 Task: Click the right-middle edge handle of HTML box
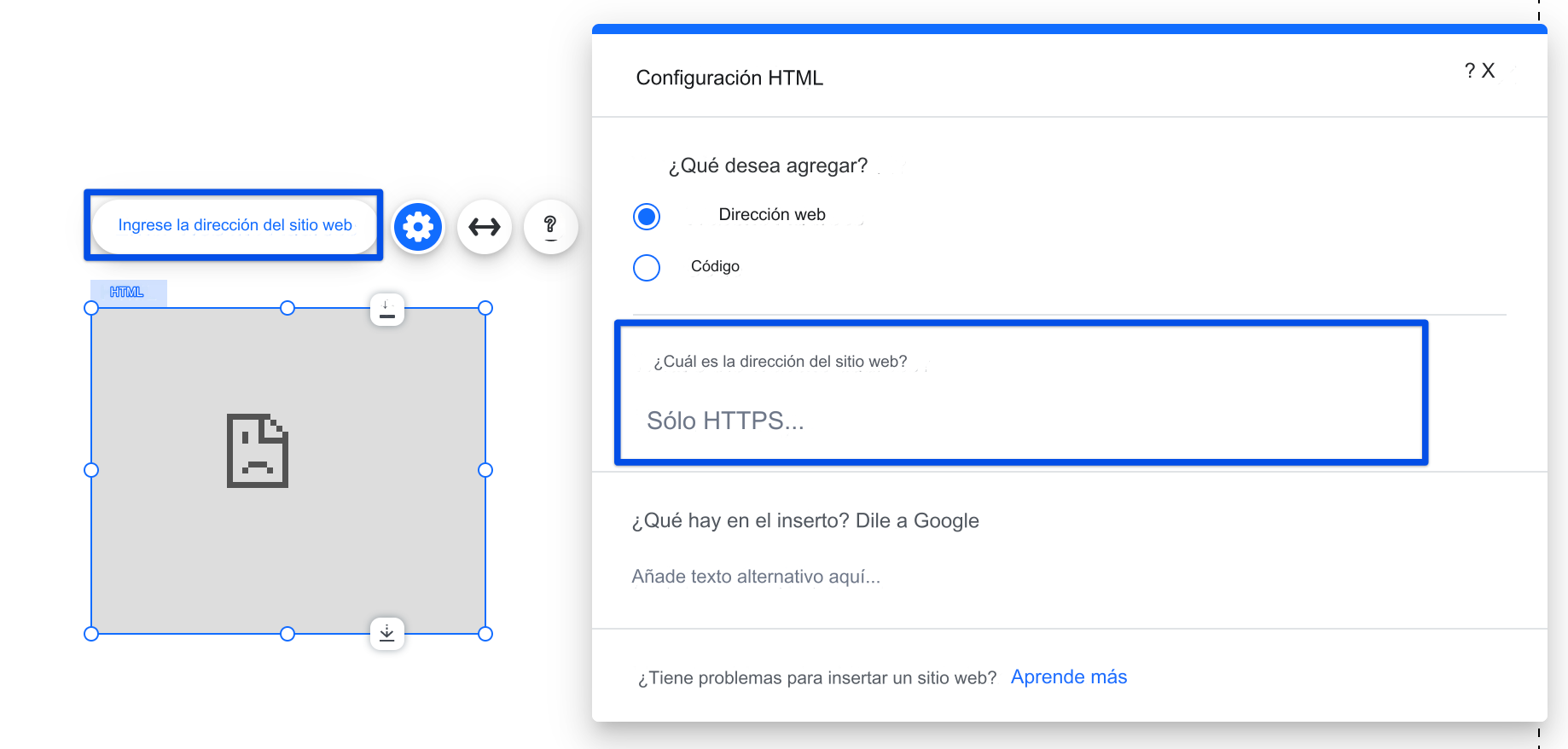click(485, 470)
